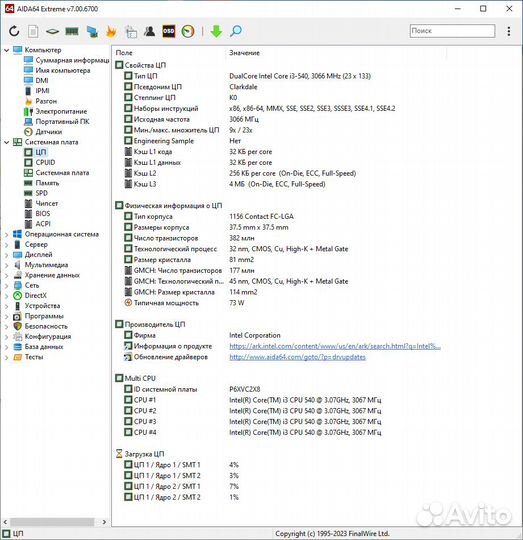The image size is (523, 540).
Task: Open Датчики sensors tree item
Action: pyautogui.click(x=43, y=132)
